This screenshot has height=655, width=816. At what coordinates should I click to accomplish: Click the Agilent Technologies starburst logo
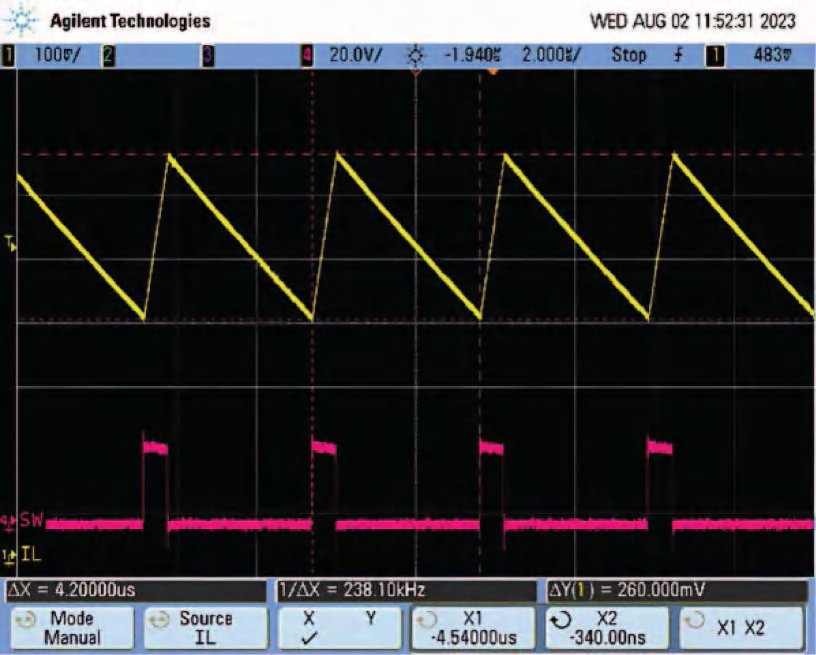pyautogui.click(x=21, y=21)
